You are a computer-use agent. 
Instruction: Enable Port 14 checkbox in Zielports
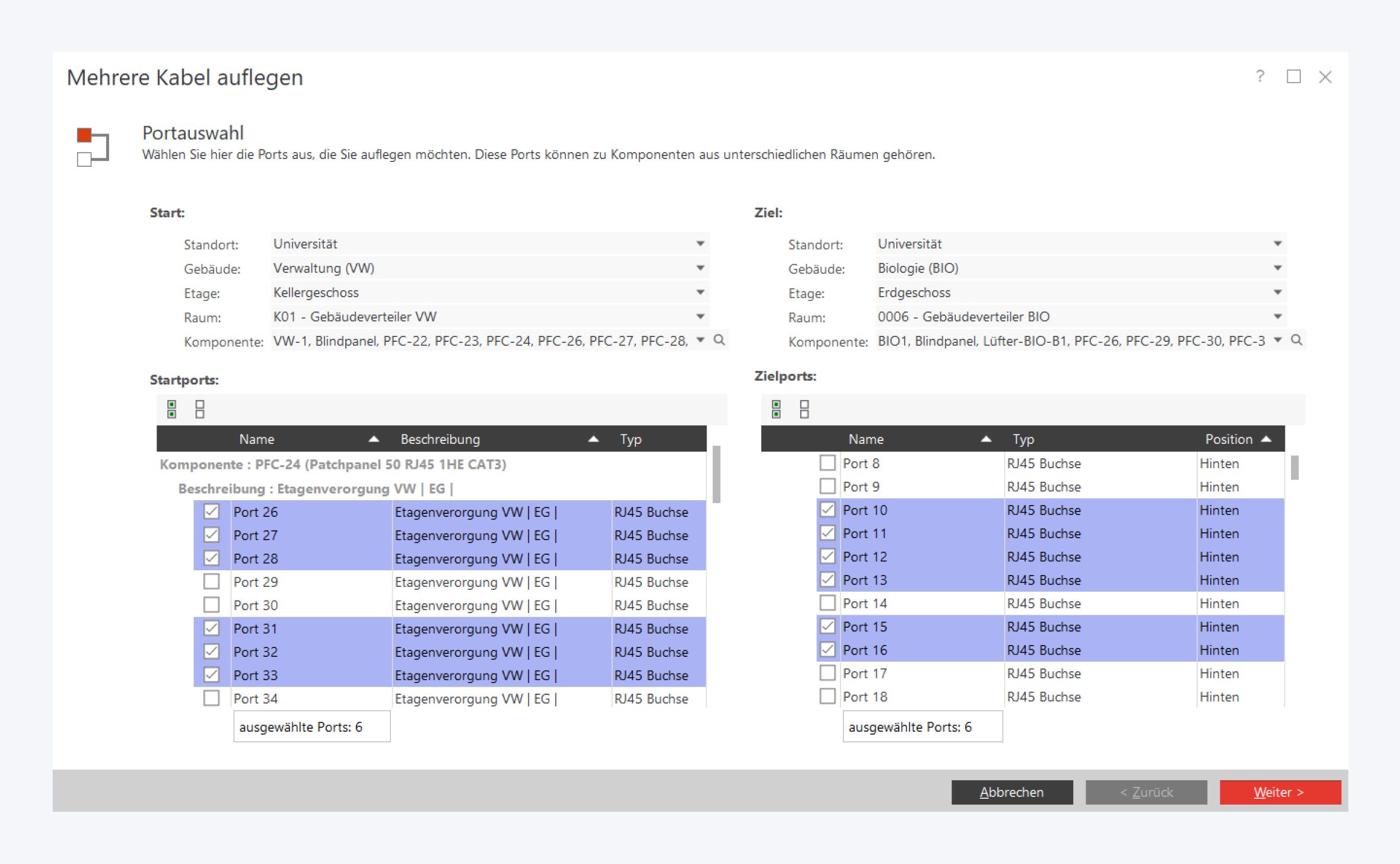coord(828,603)
